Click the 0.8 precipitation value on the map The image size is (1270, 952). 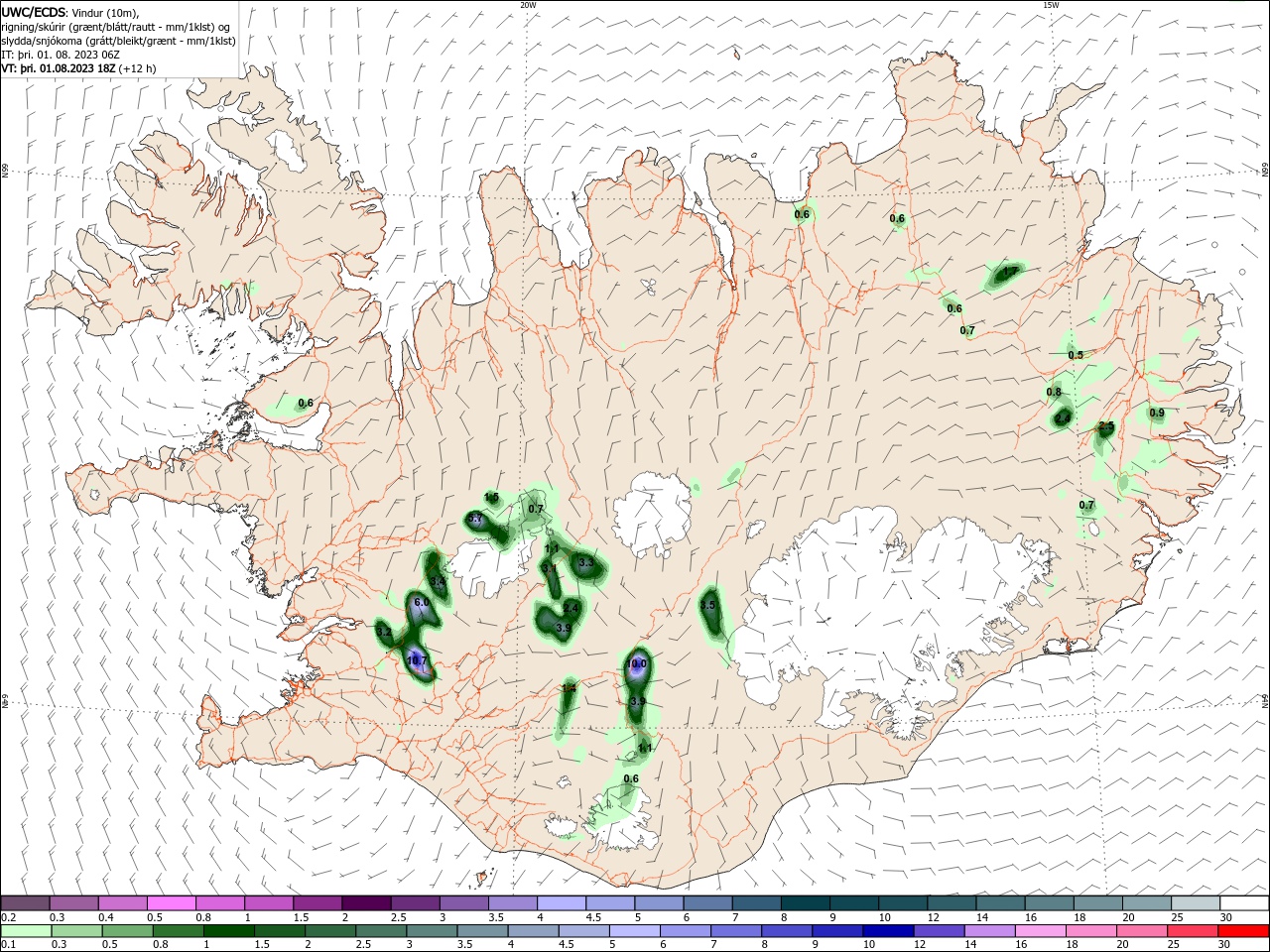1054,393
